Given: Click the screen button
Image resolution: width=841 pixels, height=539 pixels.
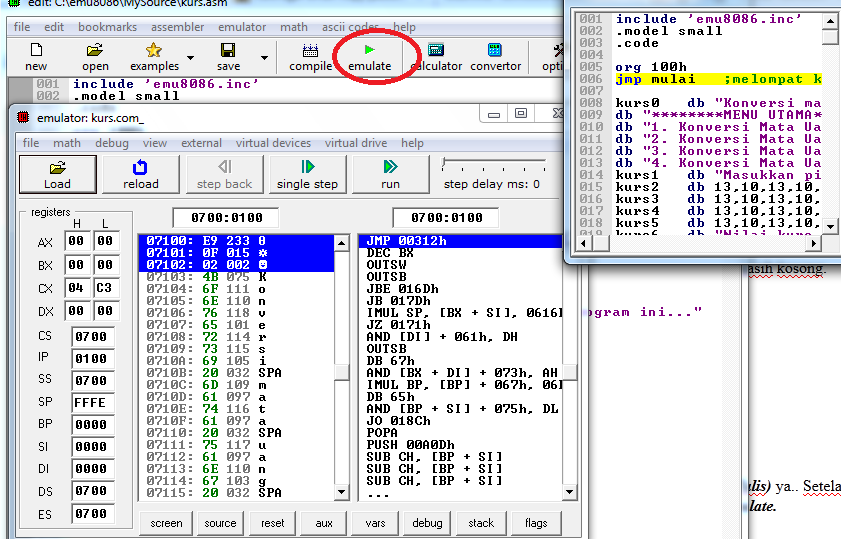Looking at the screenshot, I should coord(166,523).
